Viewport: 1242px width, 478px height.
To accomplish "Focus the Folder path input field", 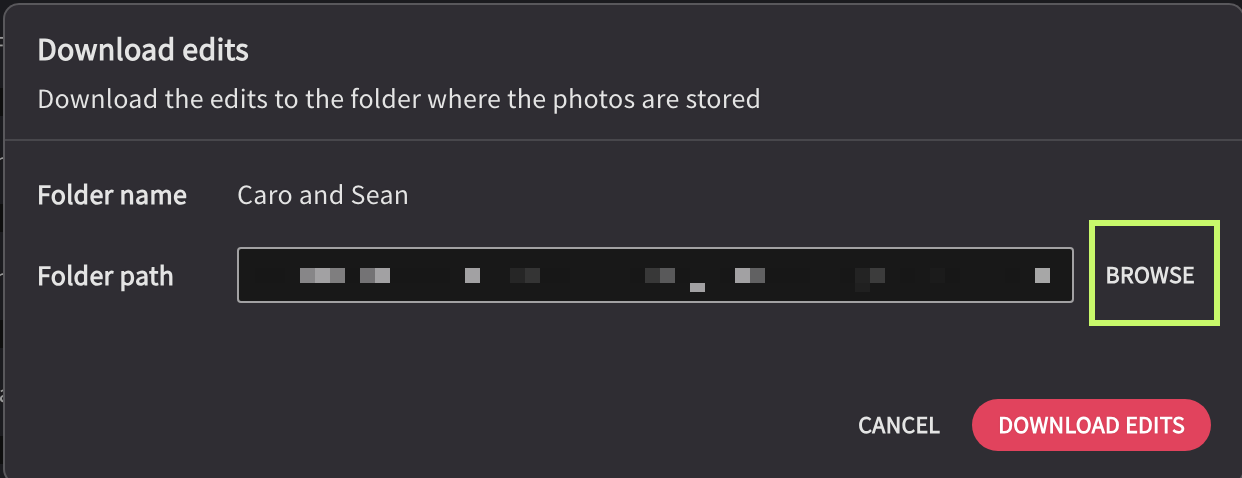I will [x=655, y=275].
